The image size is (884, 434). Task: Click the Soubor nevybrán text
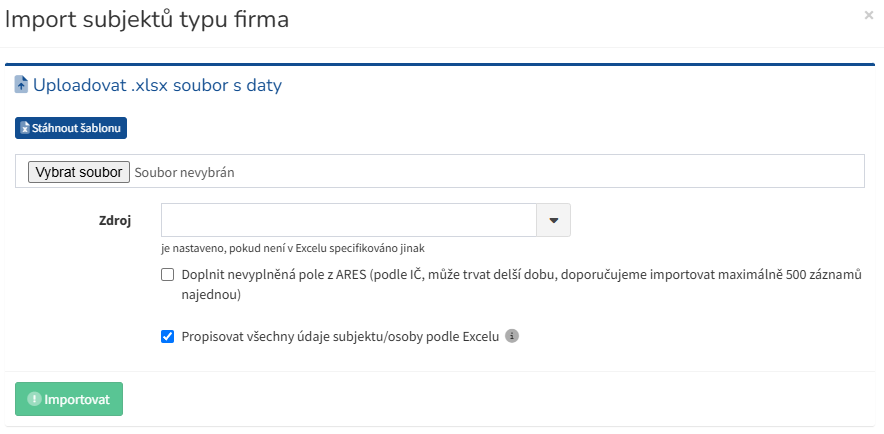click(x=184, y=173)
